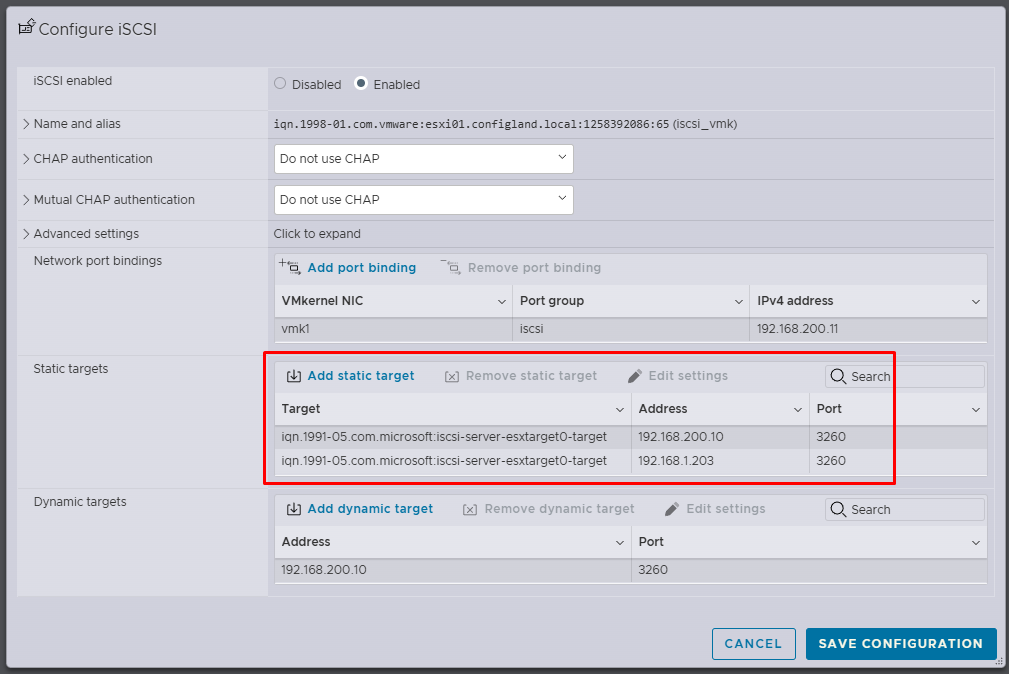Viewport: 1009px width, 674px height.
Task: Click the static targets Search field
Action: 914,376
